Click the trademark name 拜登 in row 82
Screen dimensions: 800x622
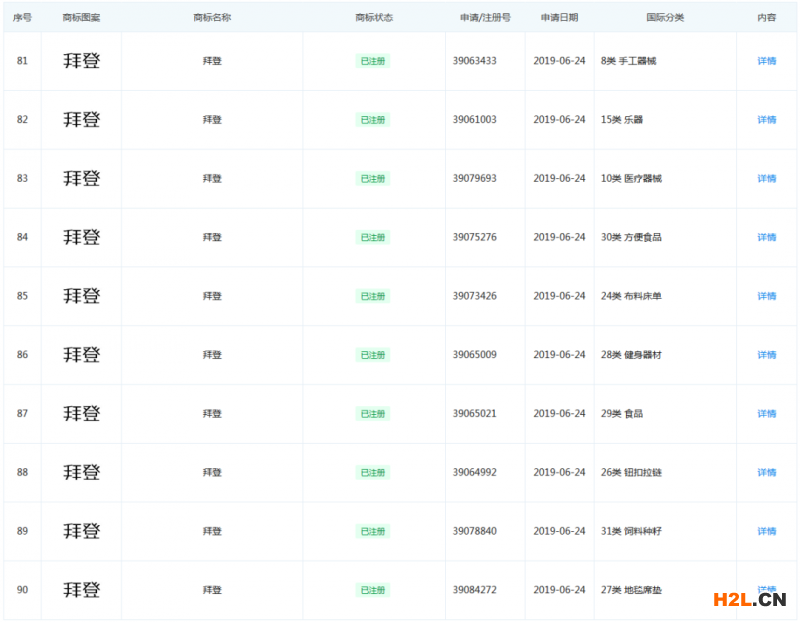[212, 119]
